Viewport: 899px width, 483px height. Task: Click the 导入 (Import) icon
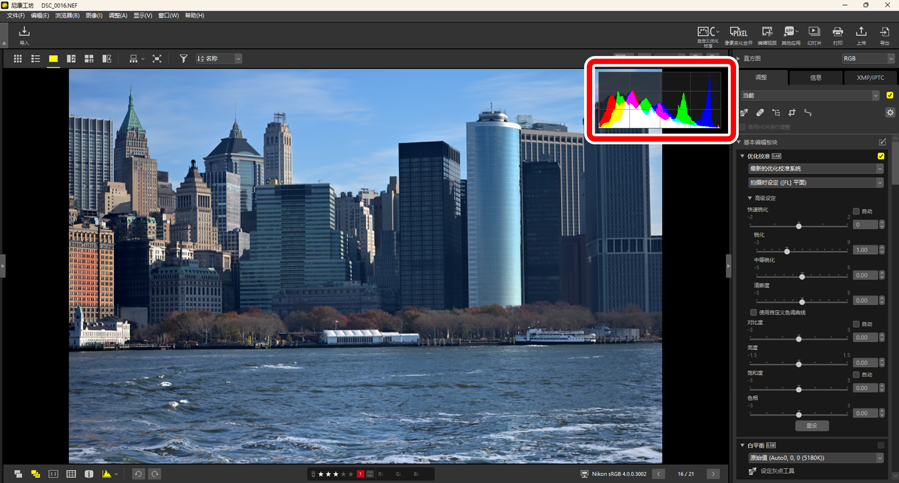pyautogui.click(x=24, y=35)
